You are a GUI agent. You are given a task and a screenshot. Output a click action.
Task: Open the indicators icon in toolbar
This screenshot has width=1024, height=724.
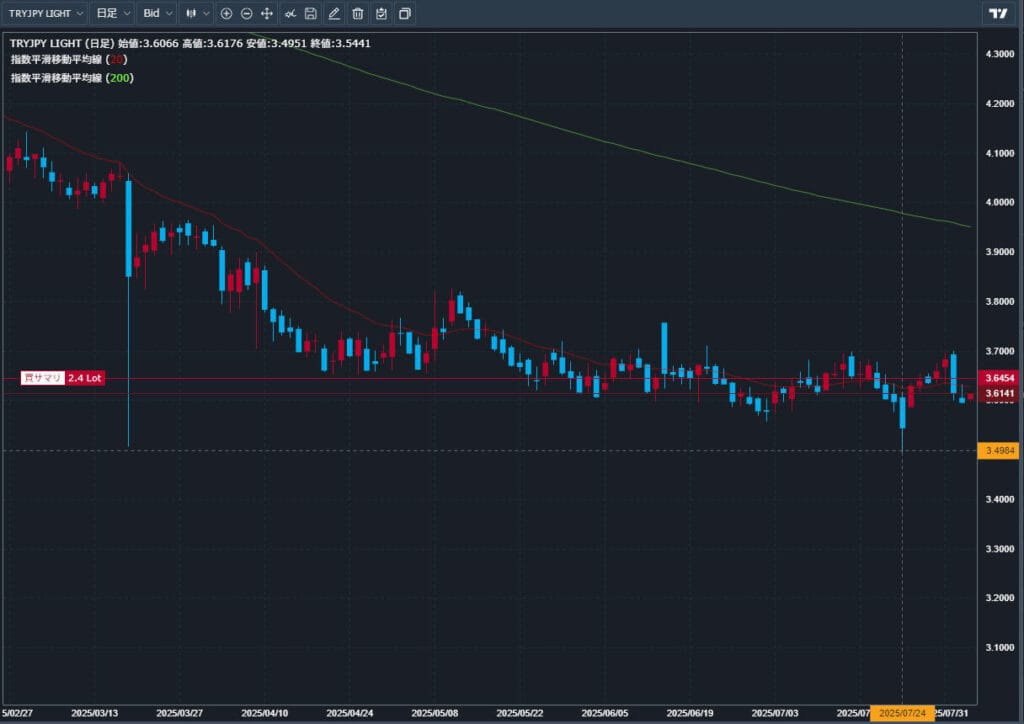[x=289, y=13]
